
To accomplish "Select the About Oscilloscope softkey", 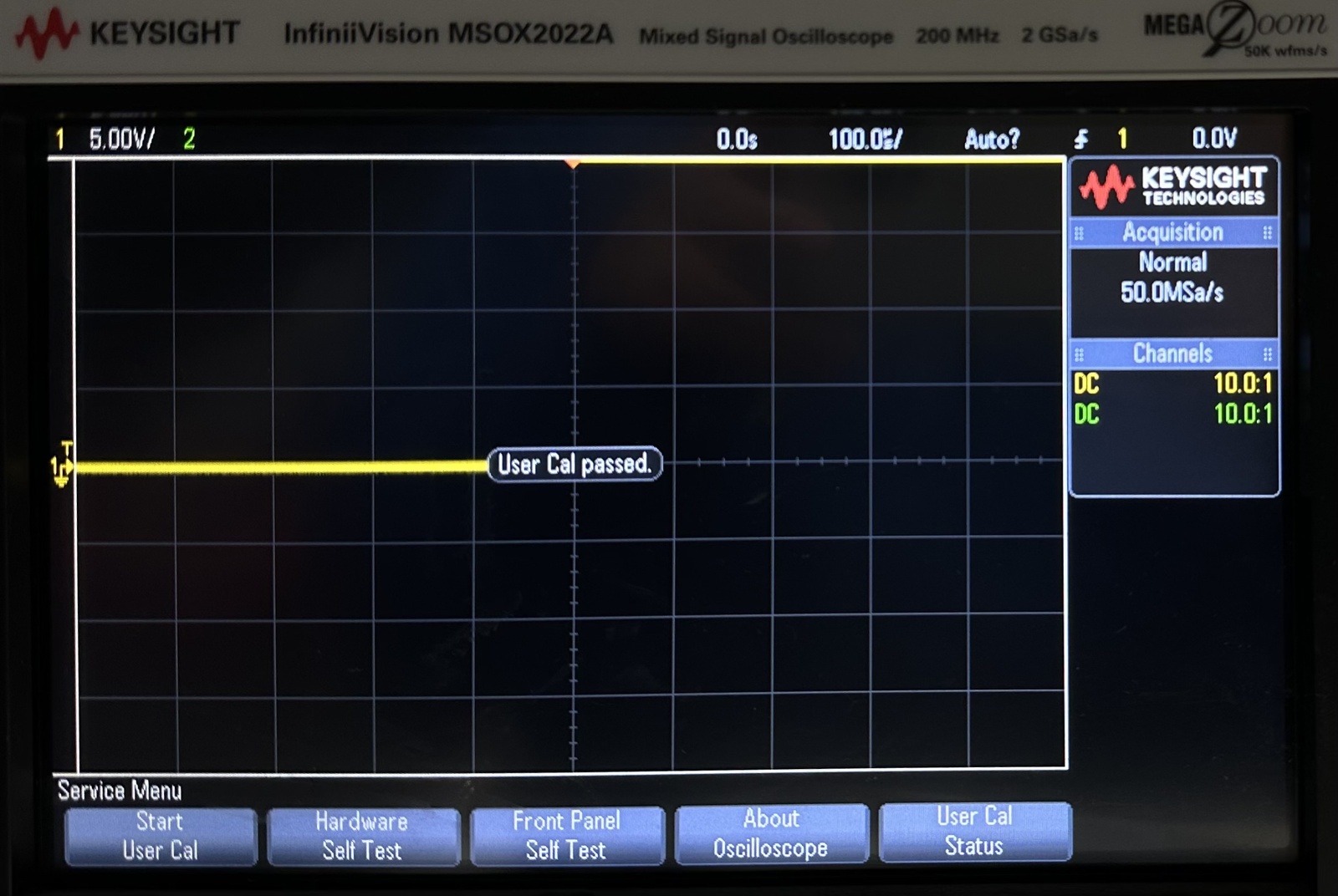I will pos(770,833).
